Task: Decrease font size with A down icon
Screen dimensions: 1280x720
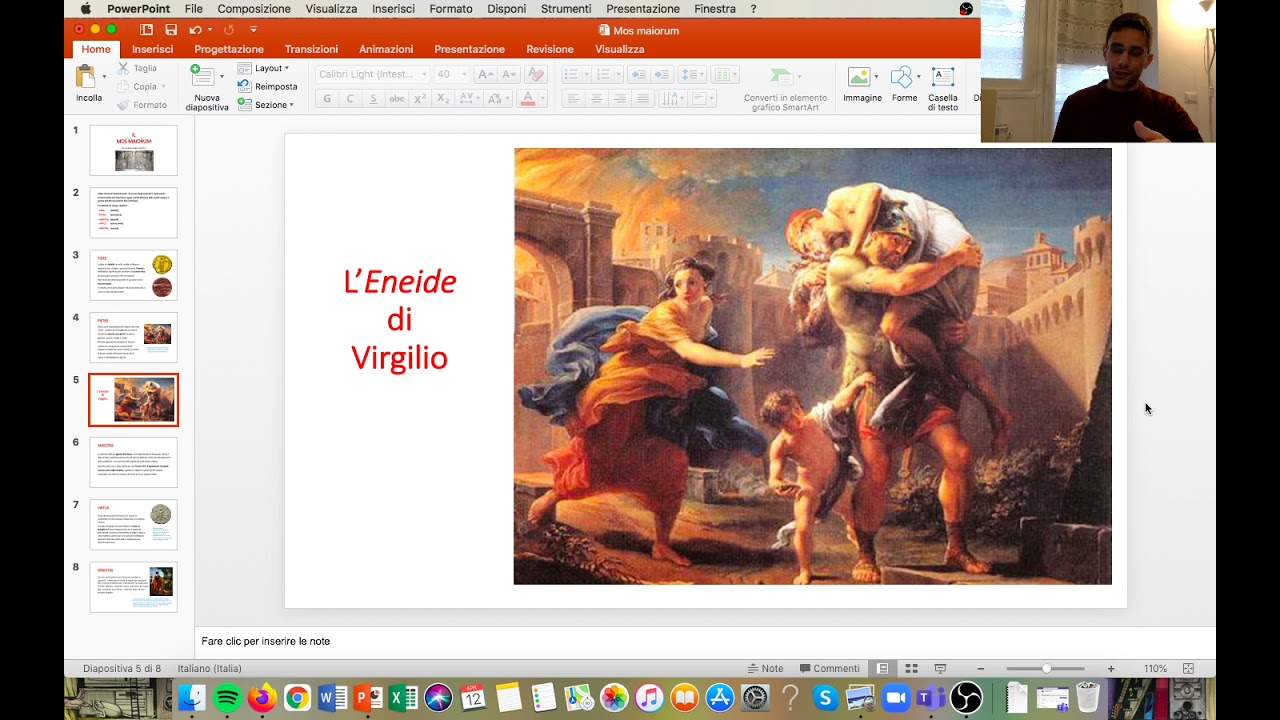Action: (x=509, y=74)
